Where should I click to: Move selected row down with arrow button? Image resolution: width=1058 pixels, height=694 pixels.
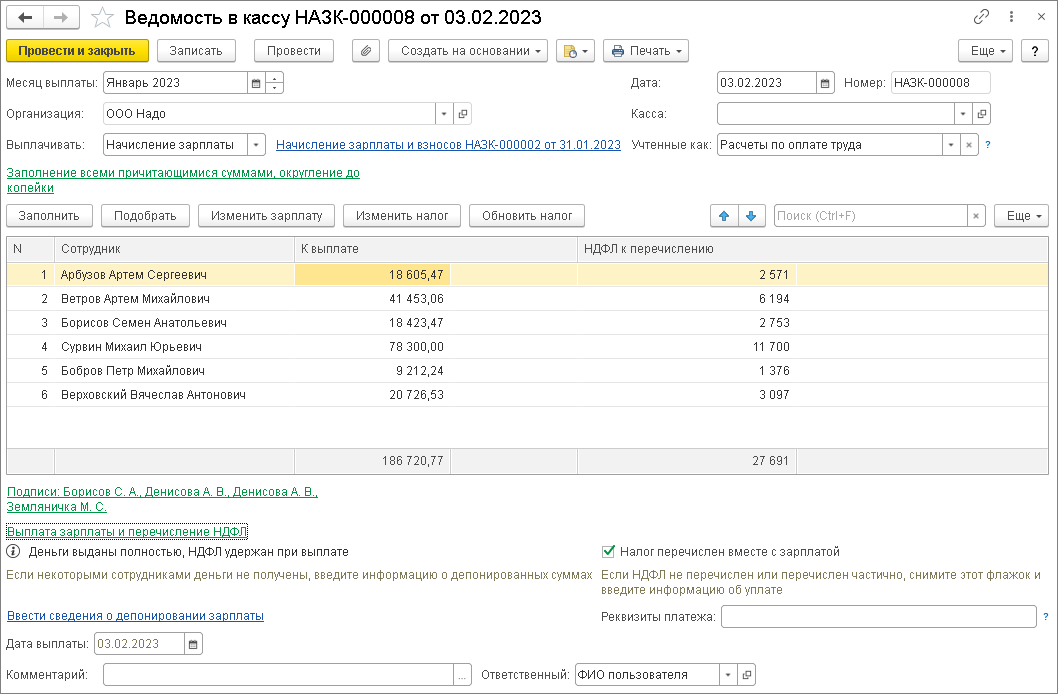(752, 216)
